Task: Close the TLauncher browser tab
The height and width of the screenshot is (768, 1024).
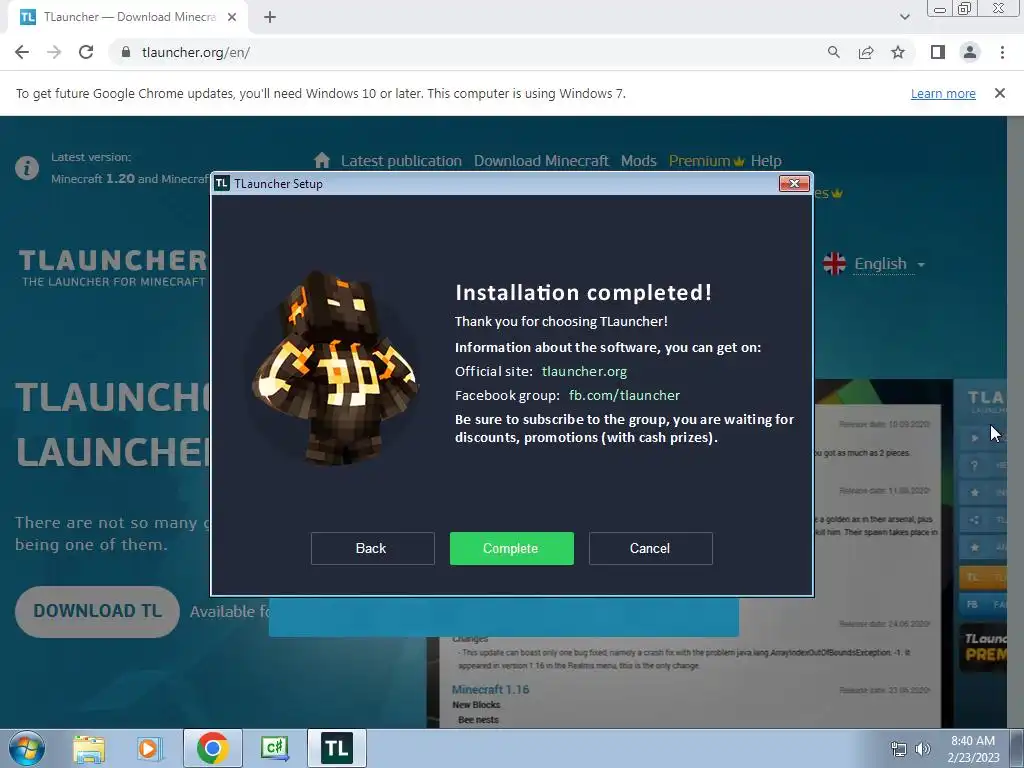Action: click(232, 17)
